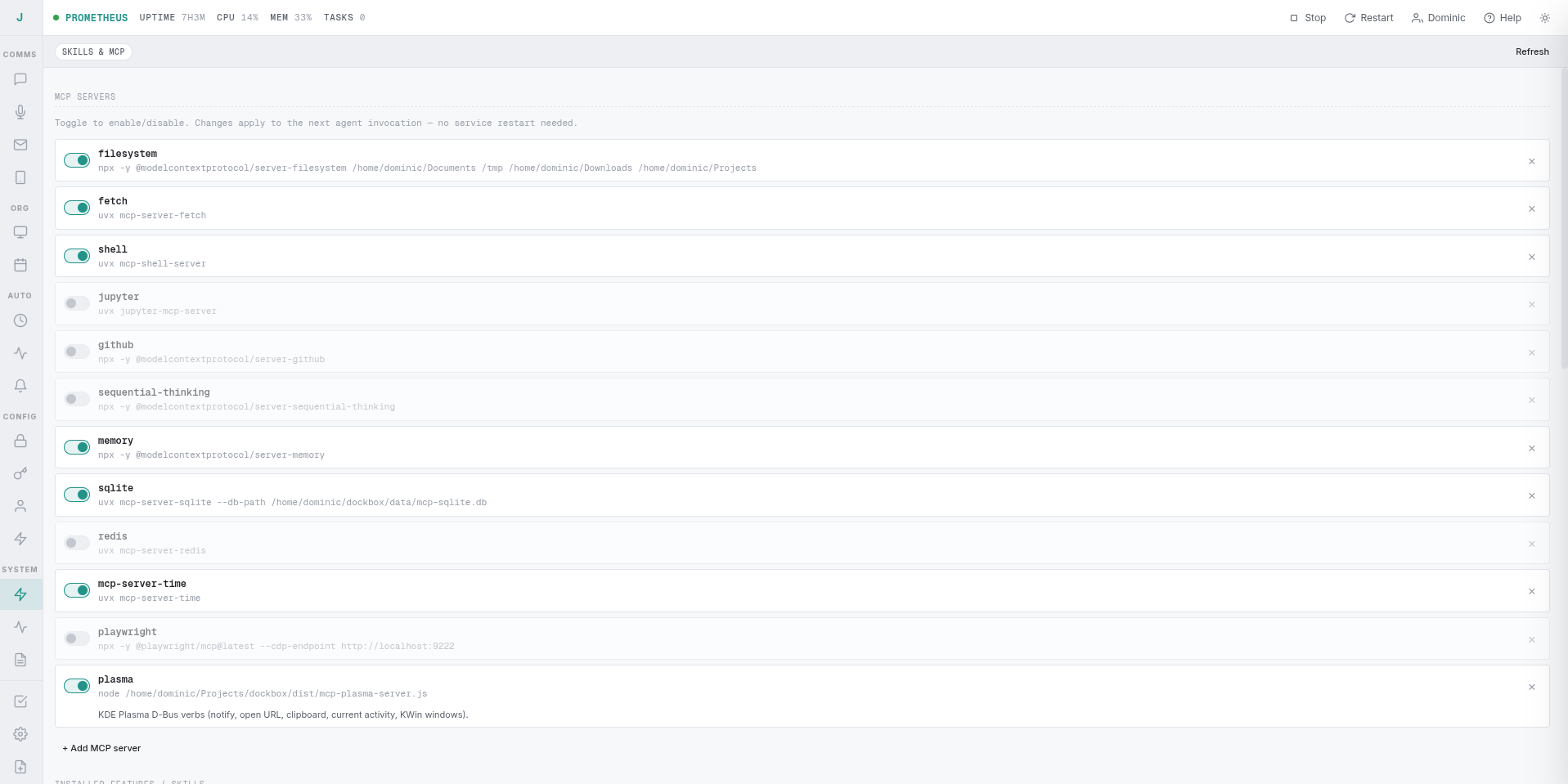This screenshot has height=784, width=1568.
Task: Disable the plasma server toggle
Action: pos(77,686)
